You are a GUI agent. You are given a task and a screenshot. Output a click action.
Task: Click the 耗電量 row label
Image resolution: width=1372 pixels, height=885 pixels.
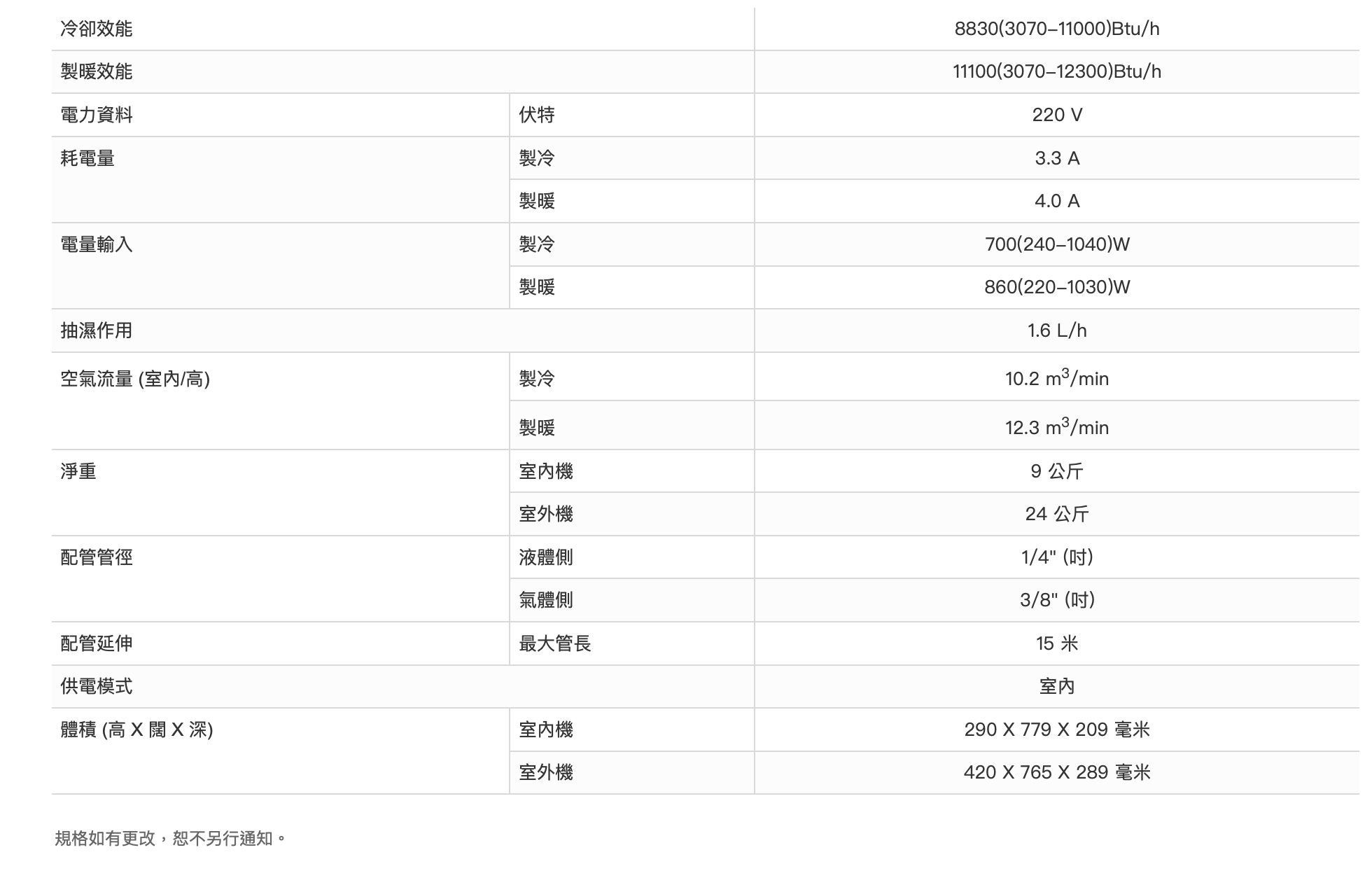pyautogui.click(x=87, y=158)
